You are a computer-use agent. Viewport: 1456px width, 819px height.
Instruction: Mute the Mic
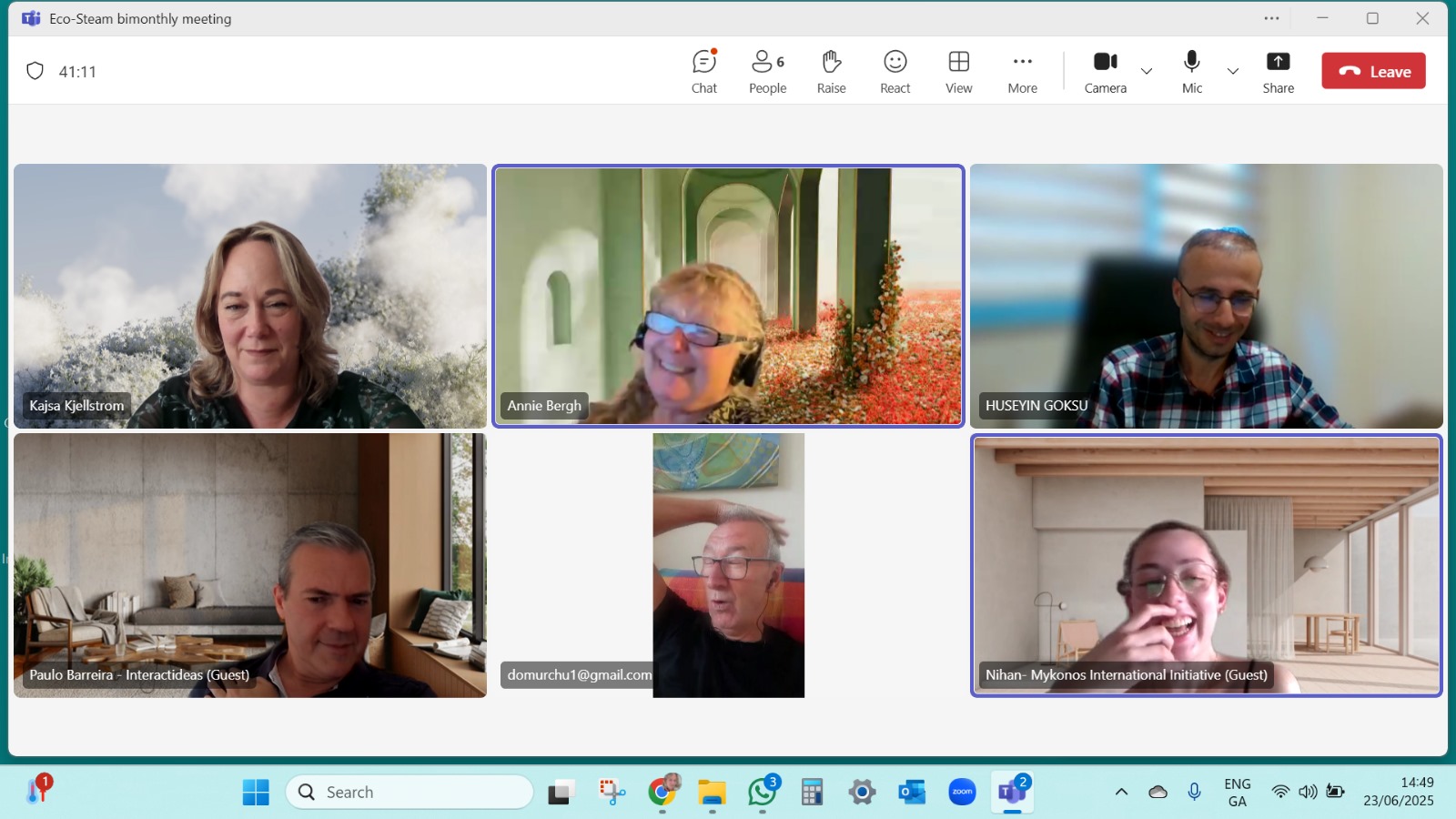tap(1191, 72)
